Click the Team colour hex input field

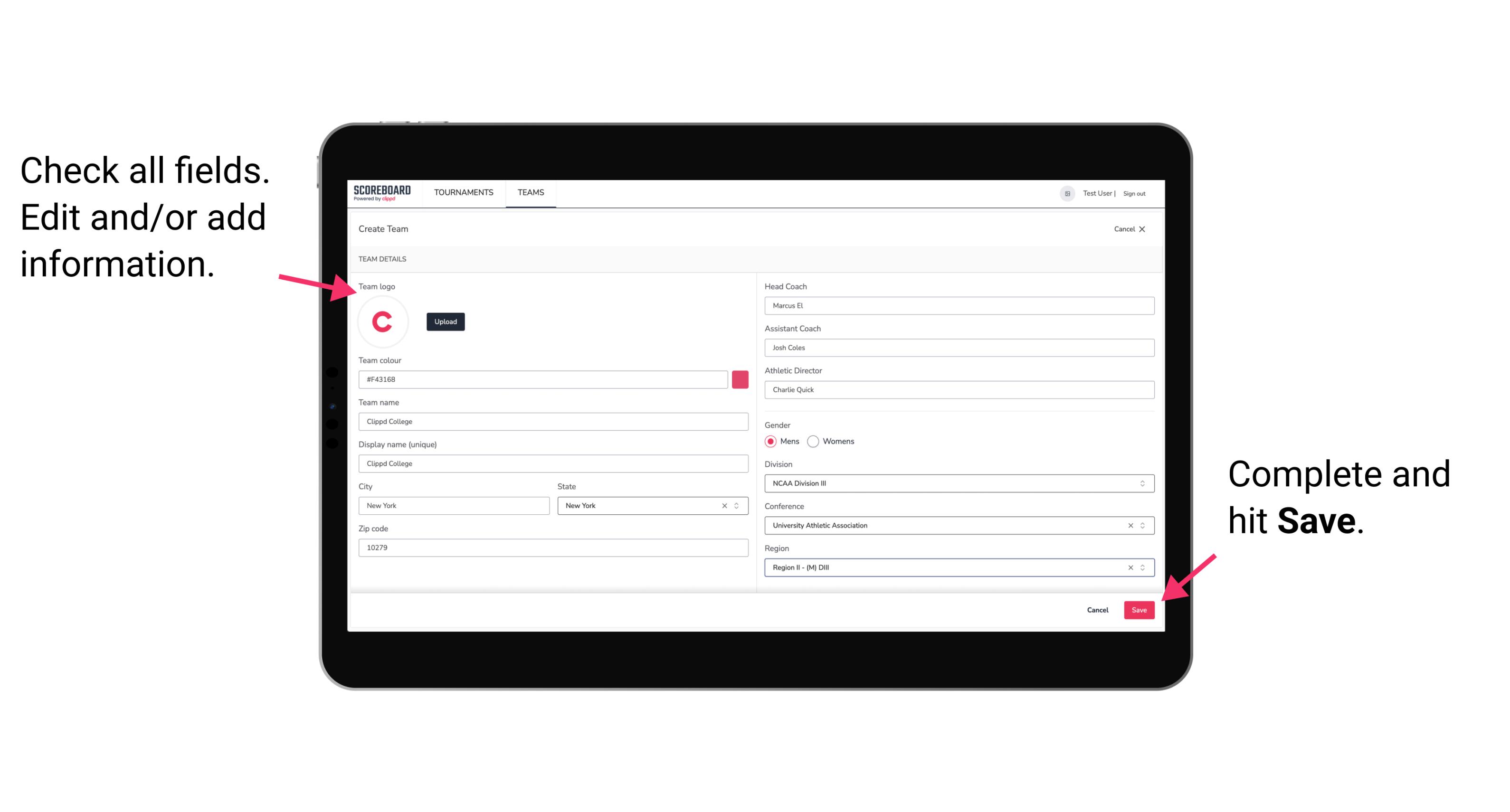pos(544,379)
